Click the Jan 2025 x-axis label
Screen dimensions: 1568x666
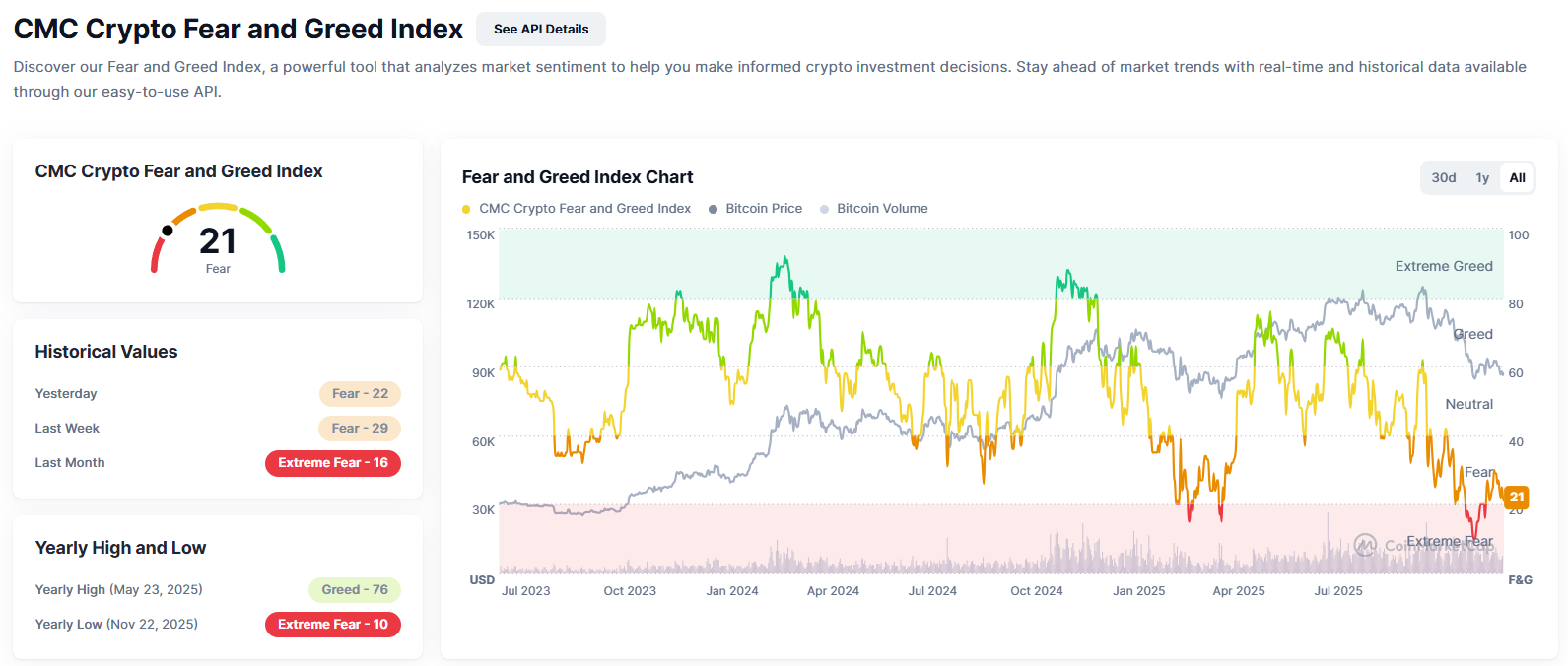[x=1138, y=591]
